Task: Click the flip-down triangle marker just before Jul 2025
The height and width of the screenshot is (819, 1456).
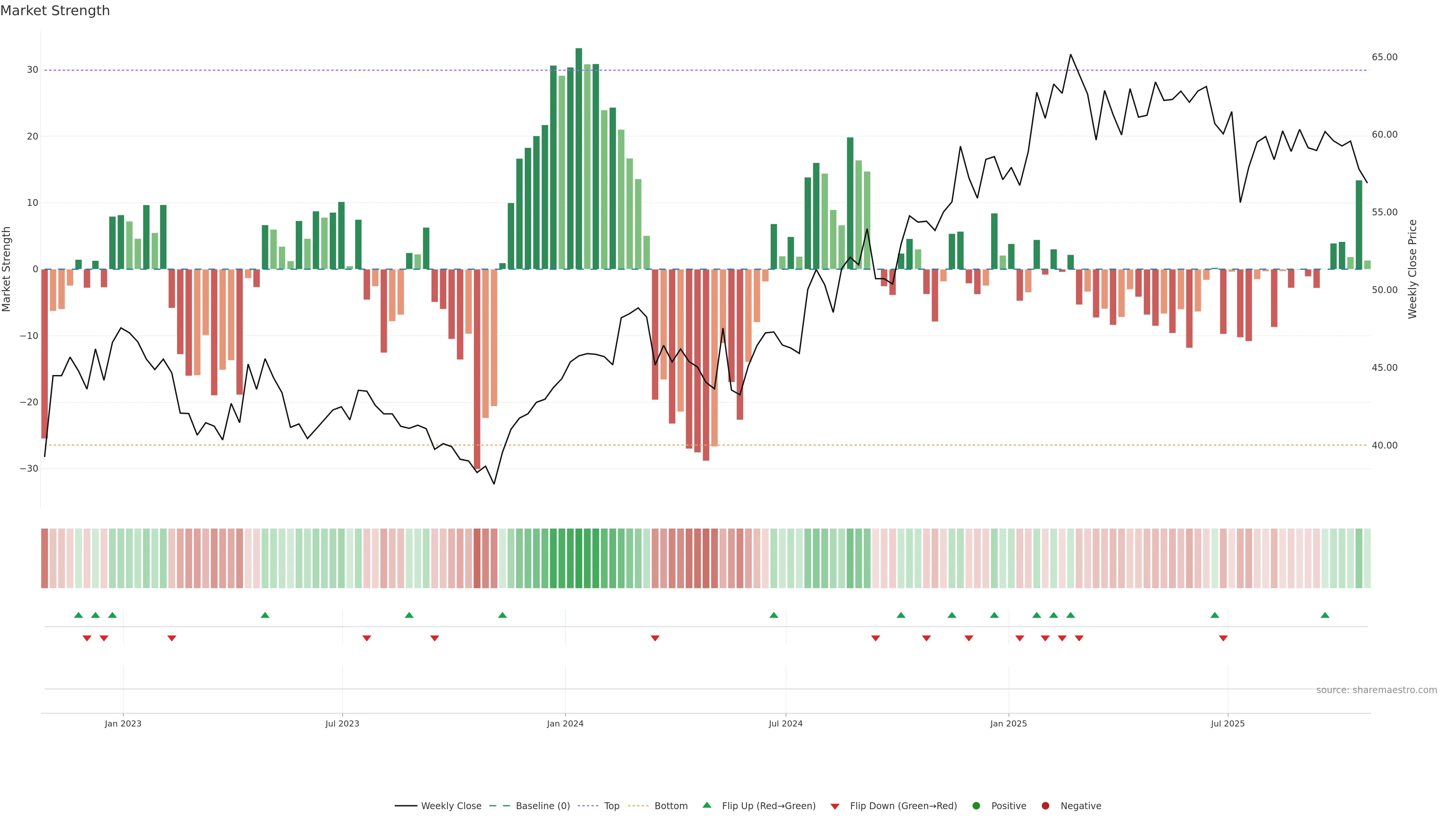Action: point(1223,638)
